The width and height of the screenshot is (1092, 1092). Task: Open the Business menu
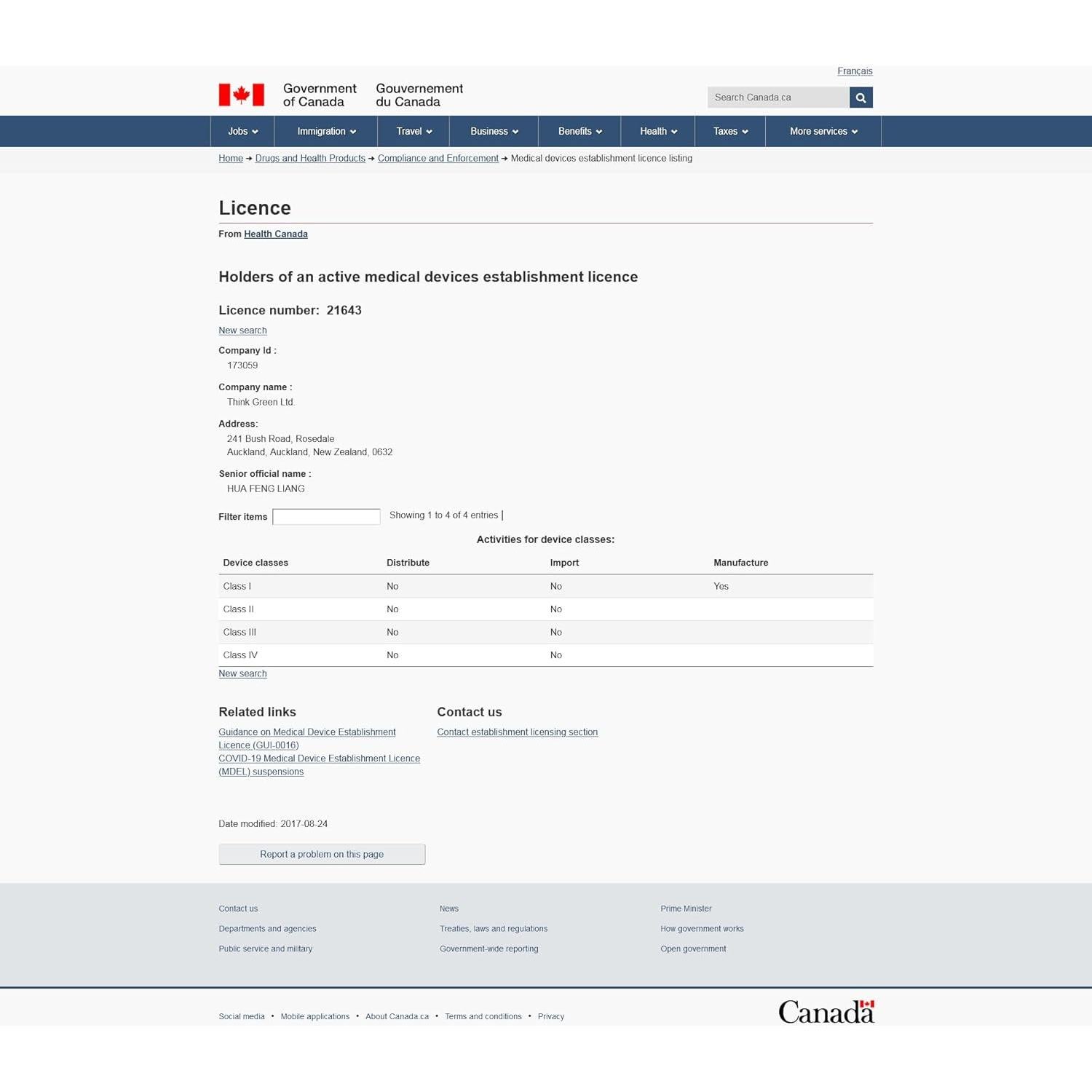click(x=494, y=132)
